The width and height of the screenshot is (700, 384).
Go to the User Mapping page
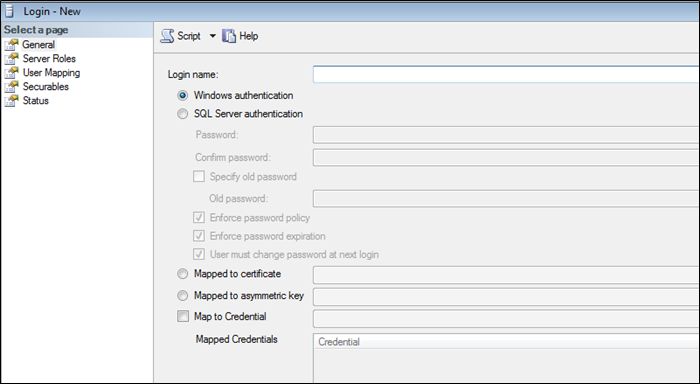51,73
